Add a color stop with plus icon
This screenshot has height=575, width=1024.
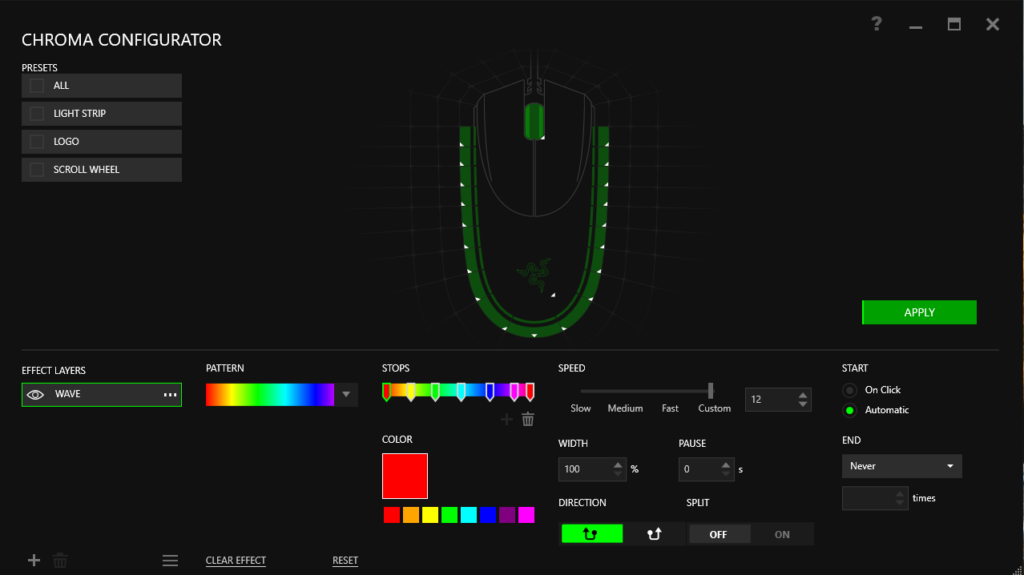click(x=506, y=419)
